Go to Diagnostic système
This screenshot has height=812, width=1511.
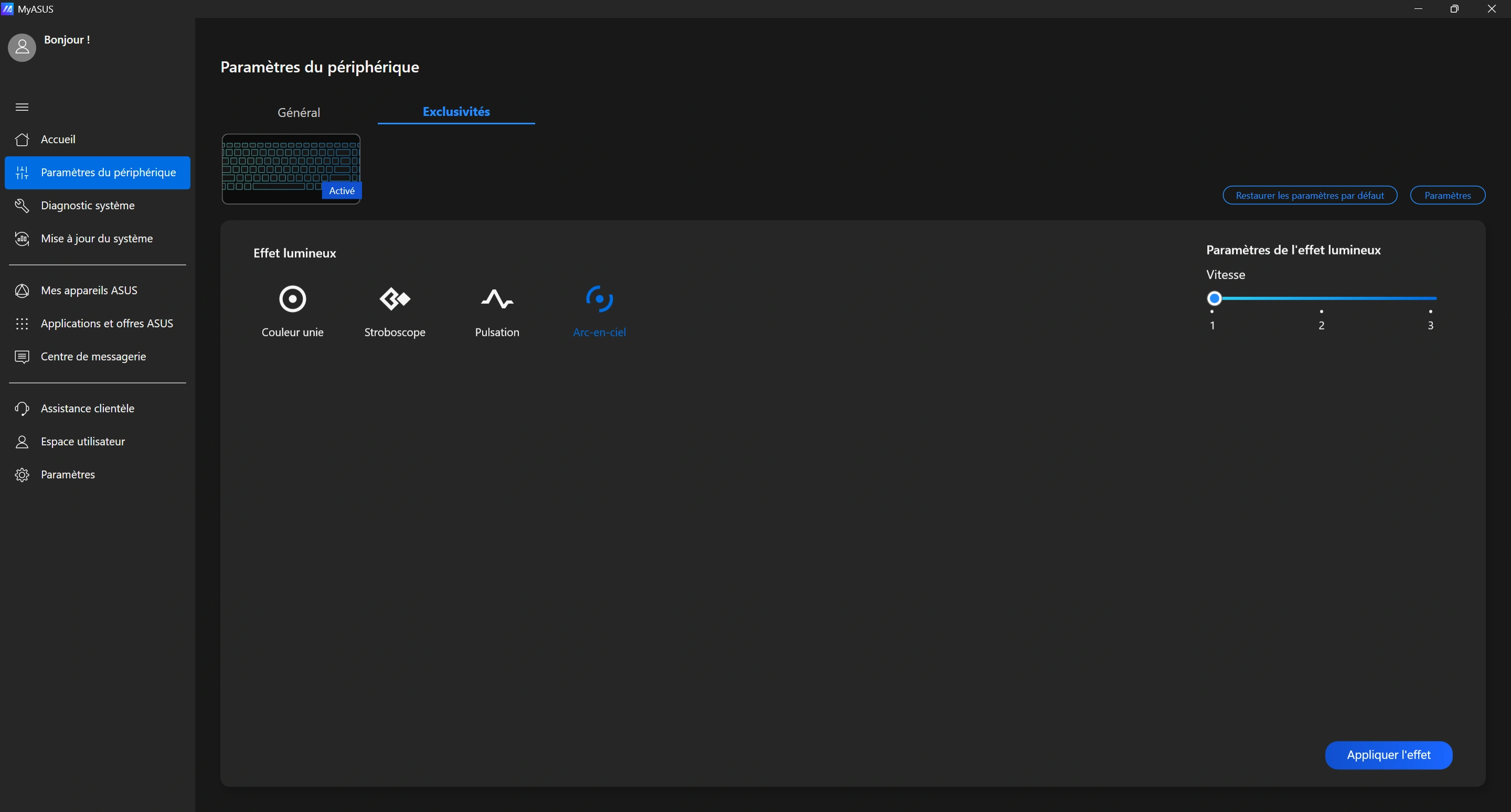point(98,206)
